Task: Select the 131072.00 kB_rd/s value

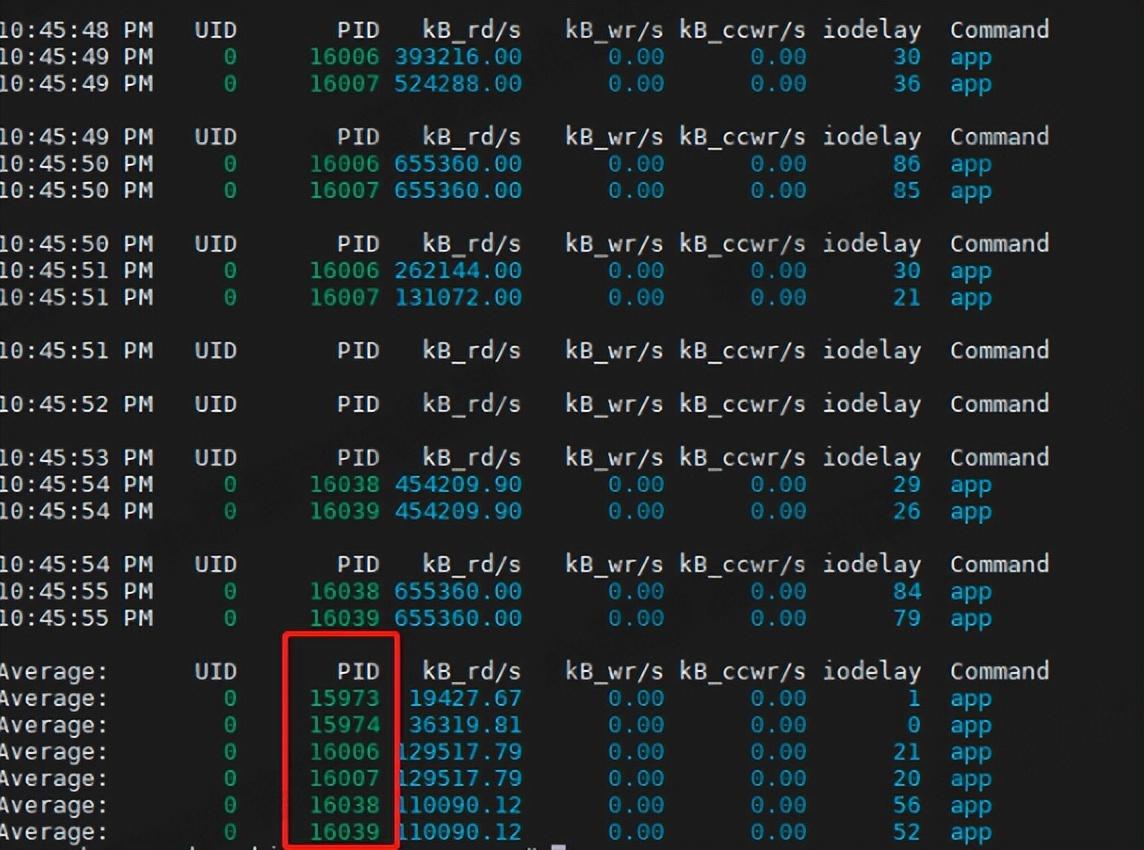Action: [458, 298]
